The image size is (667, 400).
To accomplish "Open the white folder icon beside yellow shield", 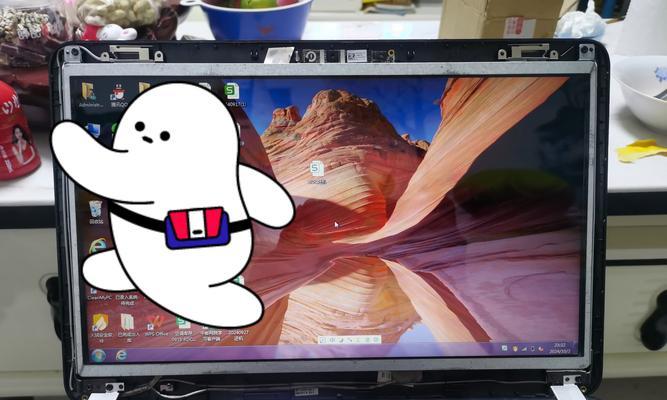I will [127, 321].
